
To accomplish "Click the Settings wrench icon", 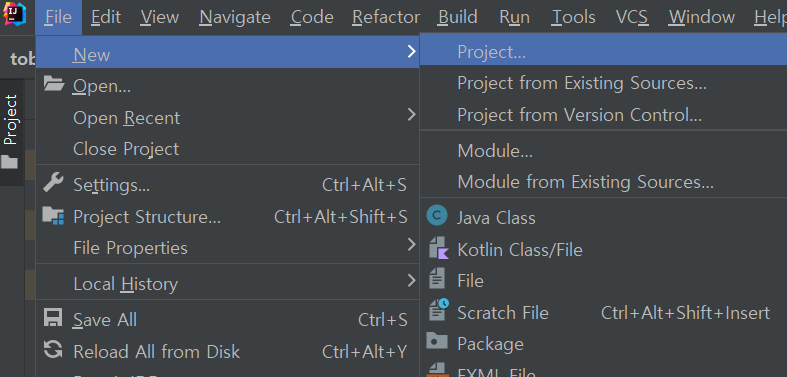I will [53, 183].
